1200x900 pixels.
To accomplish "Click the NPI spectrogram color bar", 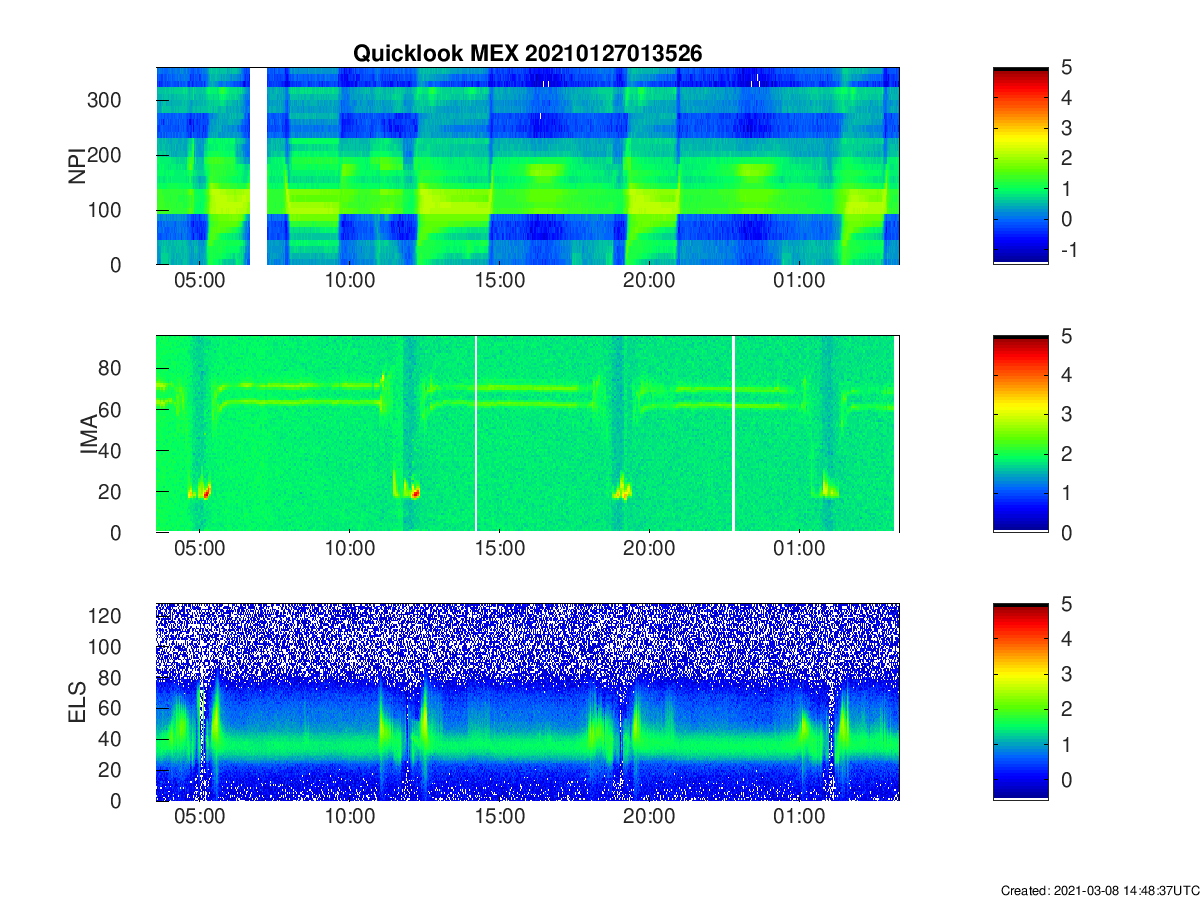I will coord(1020,165).
